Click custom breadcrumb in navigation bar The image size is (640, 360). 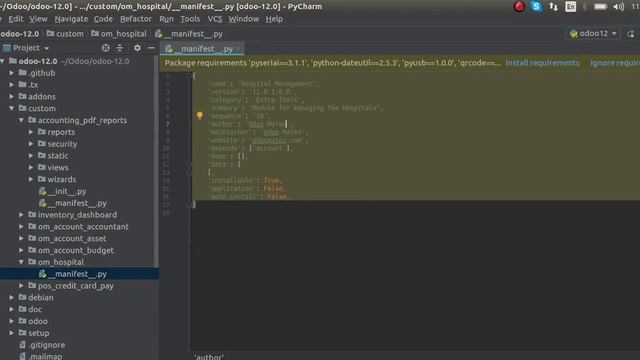coord(65,34)
